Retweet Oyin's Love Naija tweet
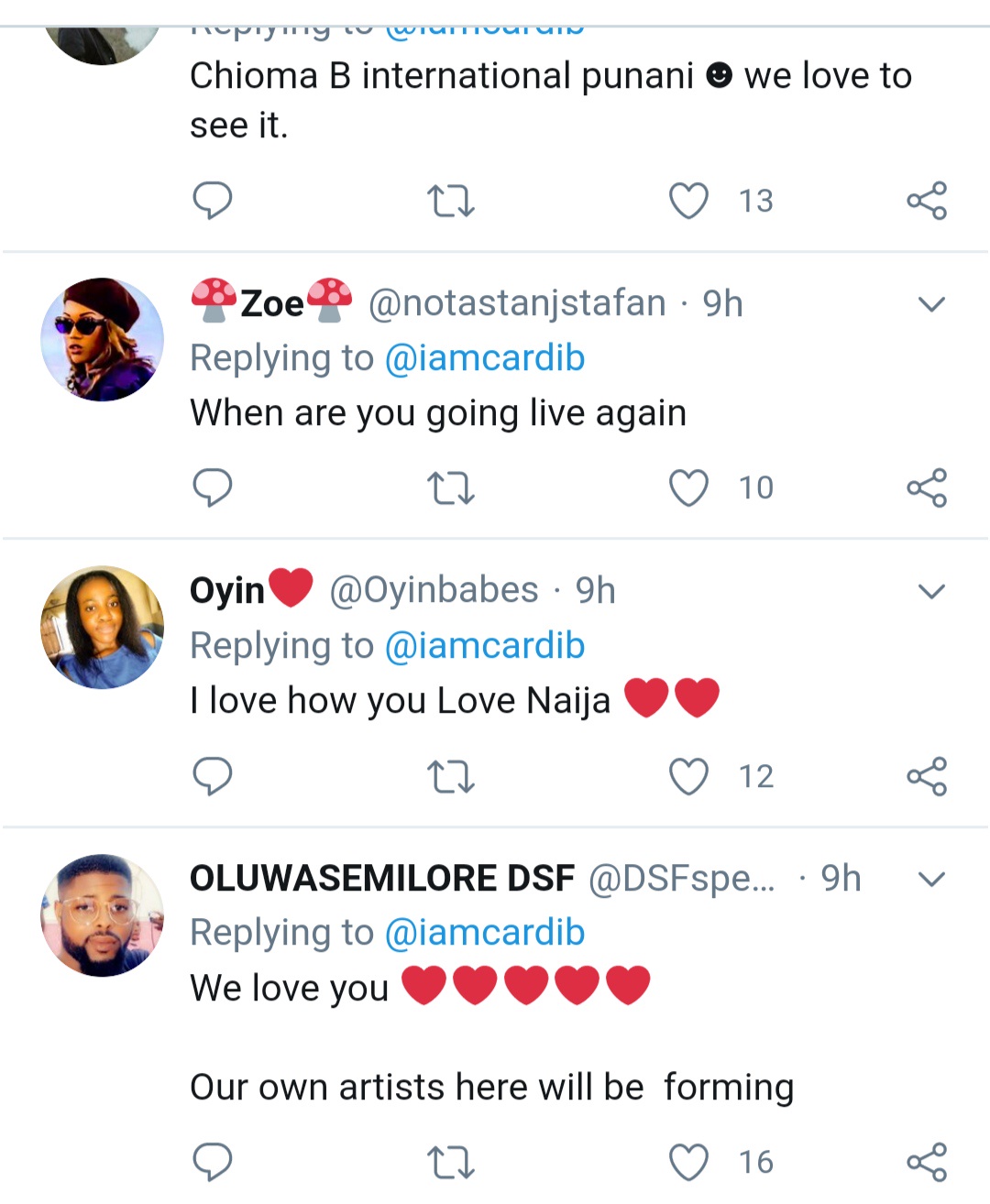Viewport: 990px width, 1204px height. coord(451,777)
